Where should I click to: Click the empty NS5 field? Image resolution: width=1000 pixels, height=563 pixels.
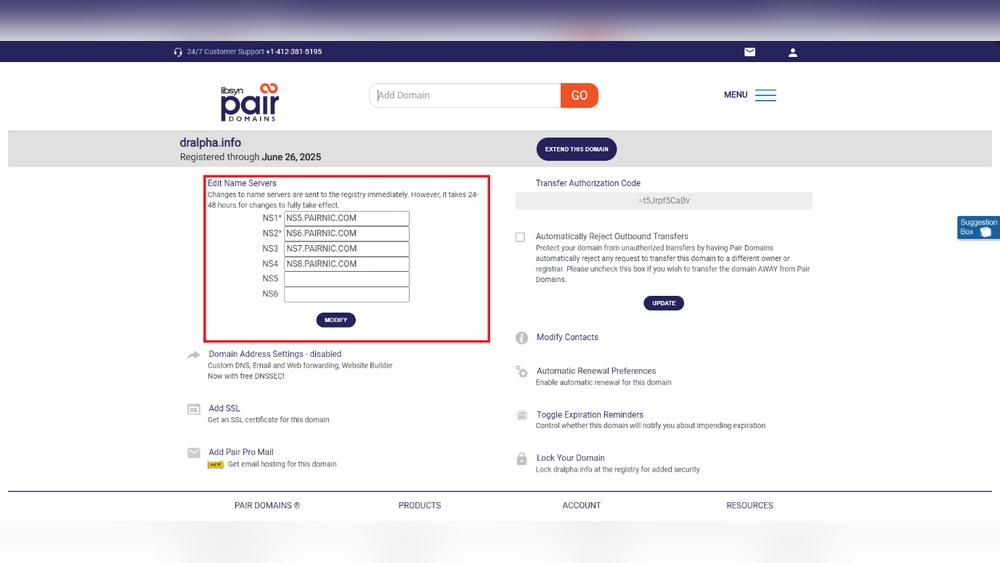346,279
